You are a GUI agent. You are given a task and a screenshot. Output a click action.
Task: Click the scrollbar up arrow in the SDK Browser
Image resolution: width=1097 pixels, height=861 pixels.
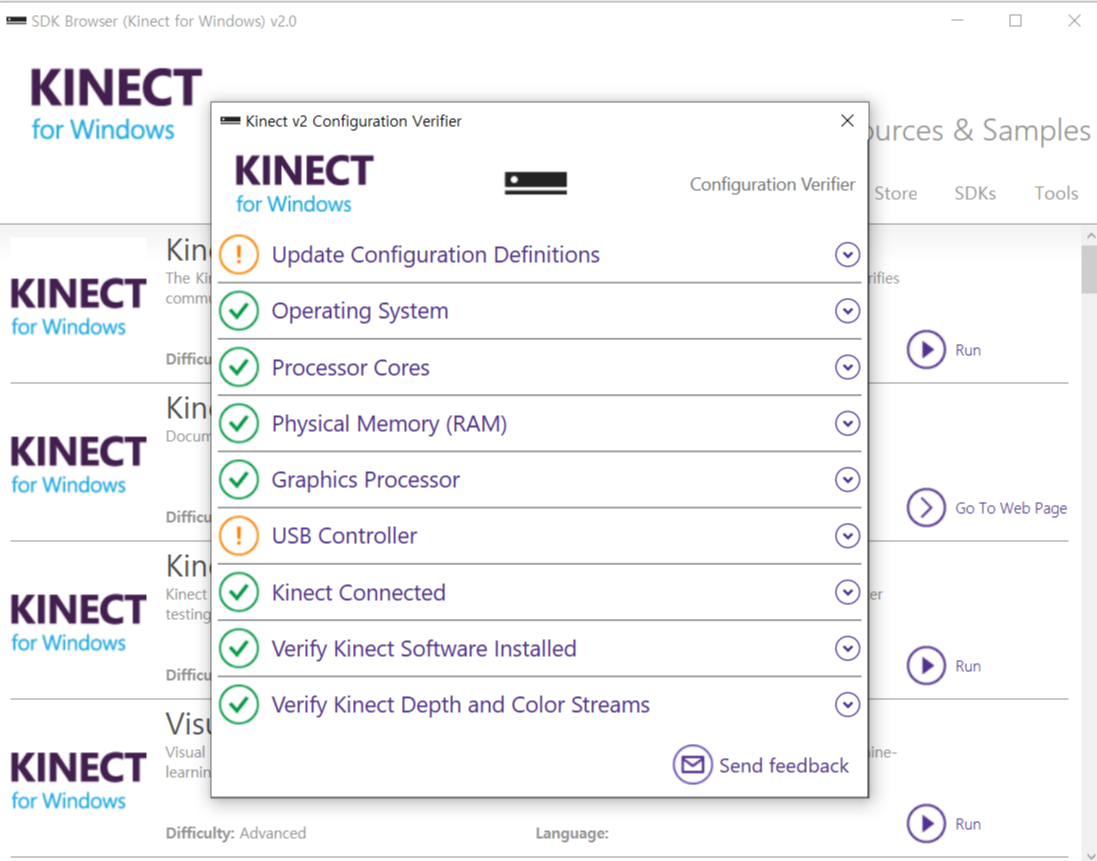click(x=1089, y=236)
